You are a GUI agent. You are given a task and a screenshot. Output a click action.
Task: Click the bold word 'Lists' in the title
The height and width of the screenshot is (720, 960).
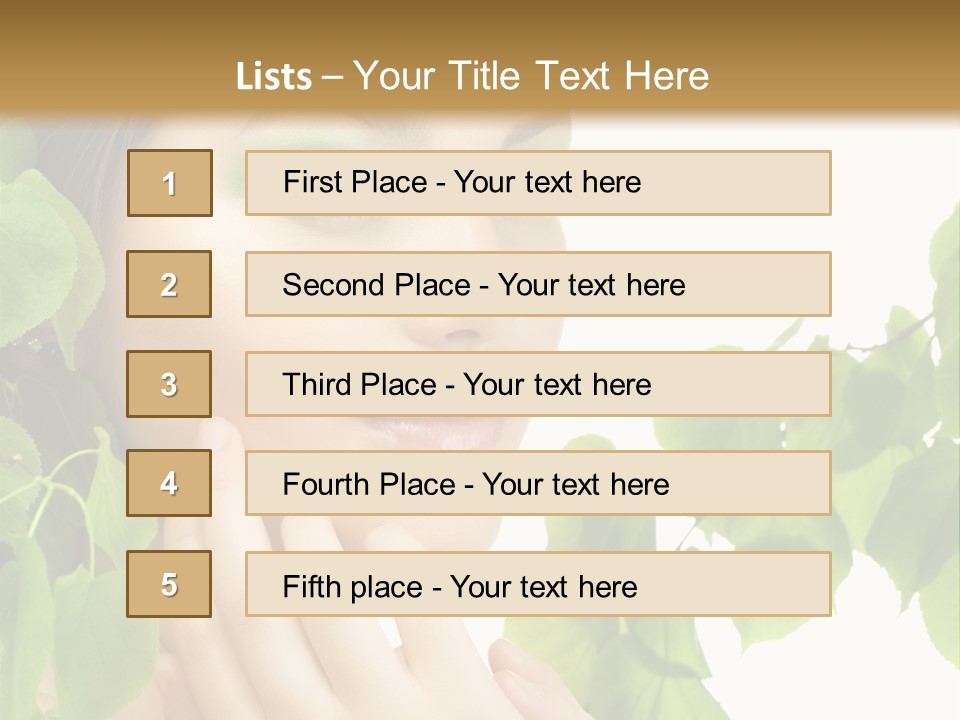click(x=273, y=76)
